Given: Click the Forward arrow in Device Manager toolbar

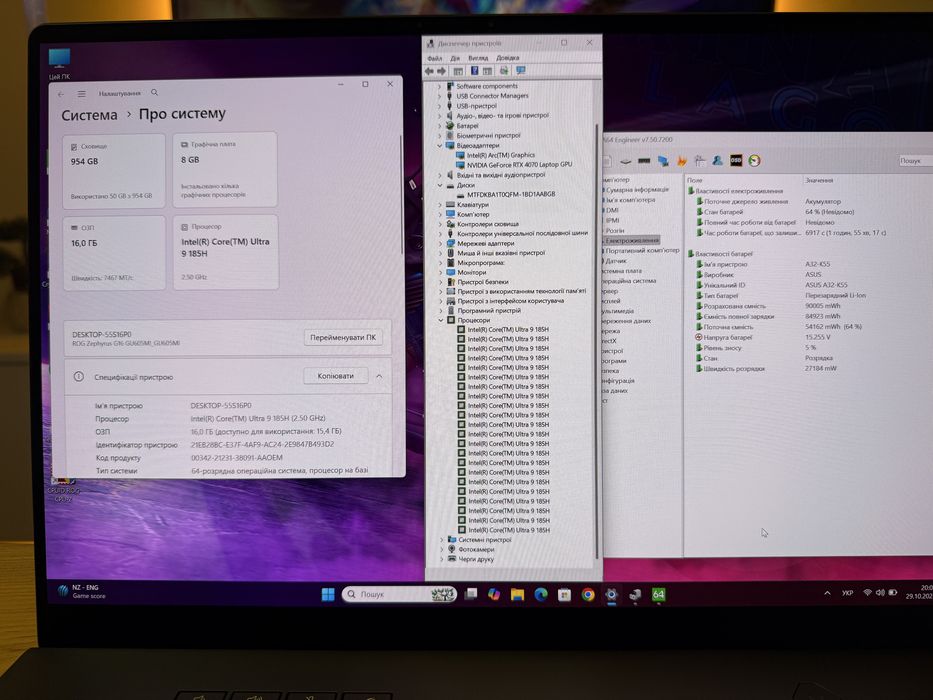Looking at the screenshot, I should pos(442,71).
